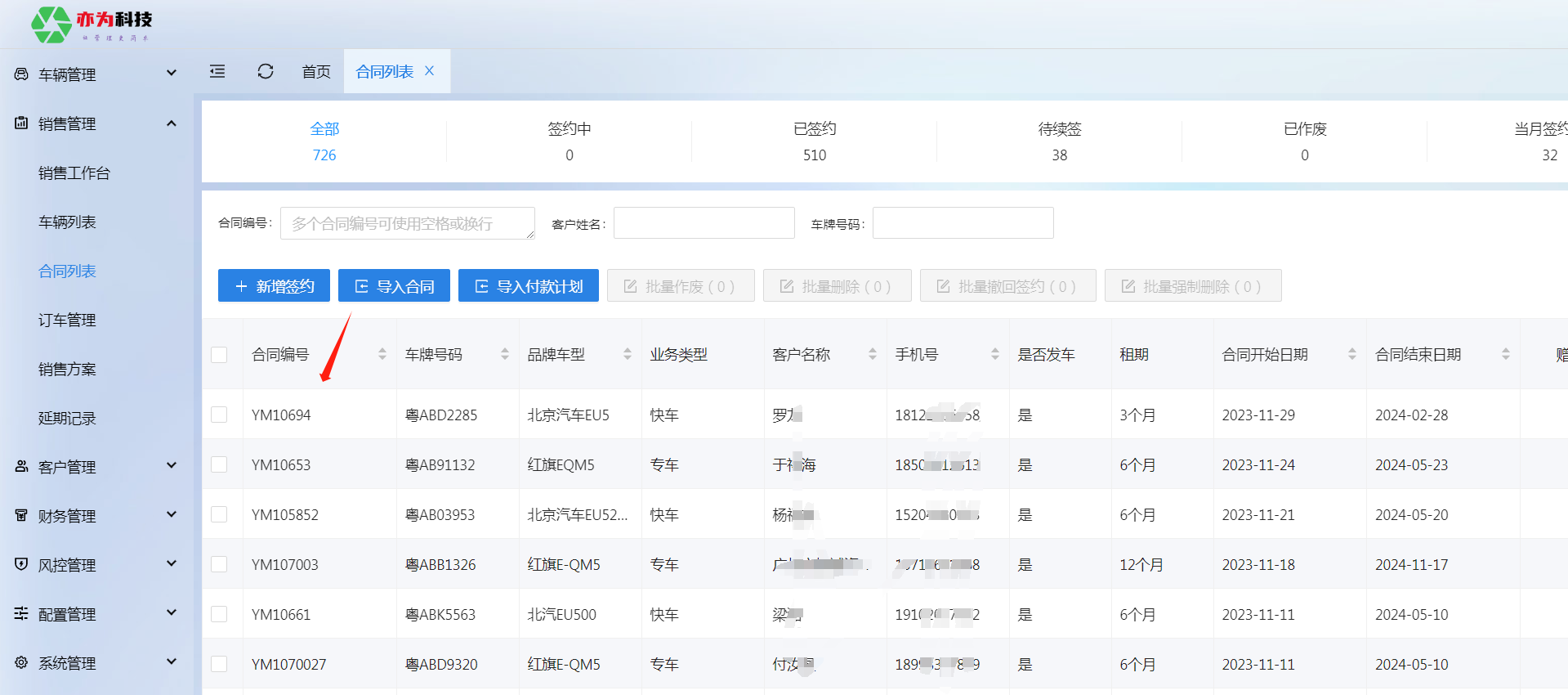Sort by 合同开始日期 column arrows
The image size is (1568, 695).
click(x=1351, y=354)
